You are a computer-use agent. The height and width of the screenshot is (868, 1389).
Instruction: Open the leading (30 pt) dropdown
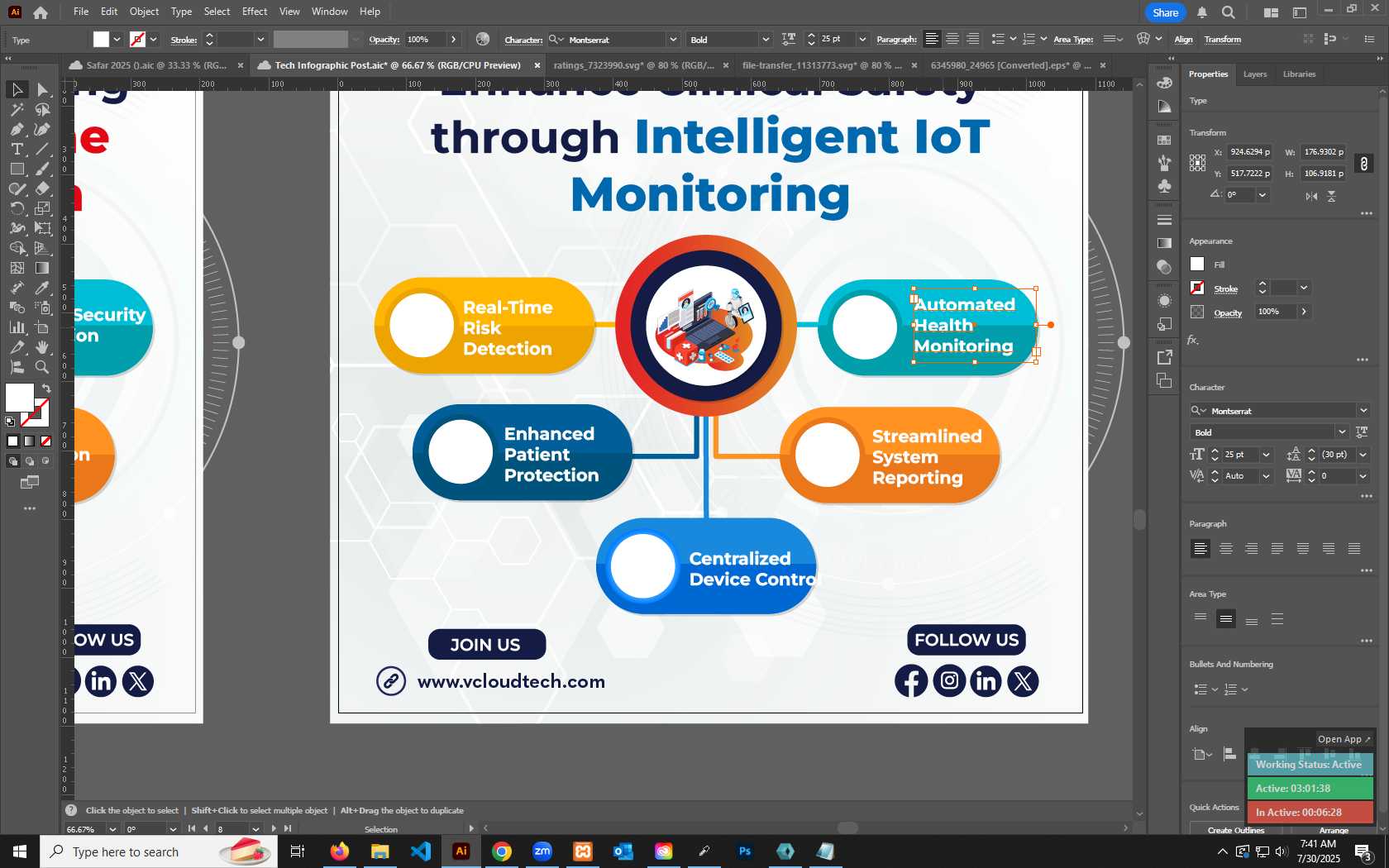click(1363, 455)
